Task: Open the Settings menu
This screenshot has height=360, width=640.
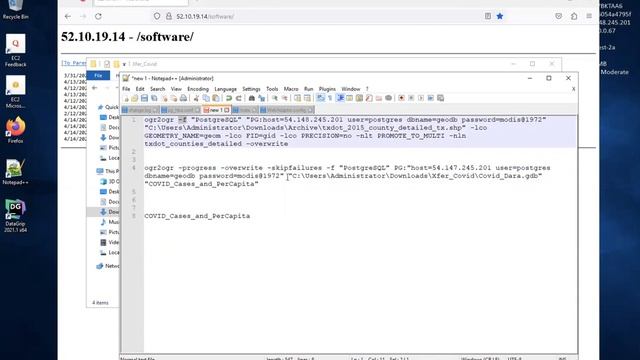Action: coord(251,89)
